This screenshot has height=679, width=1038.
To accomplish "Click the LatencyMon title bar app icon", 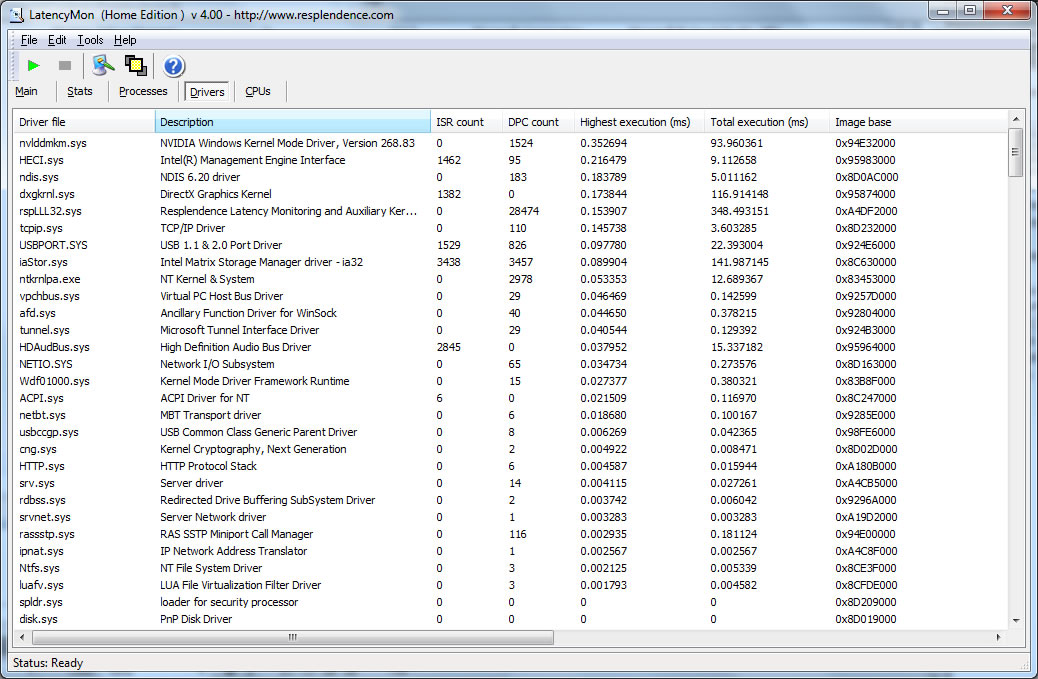I will (x=17, y=15).
